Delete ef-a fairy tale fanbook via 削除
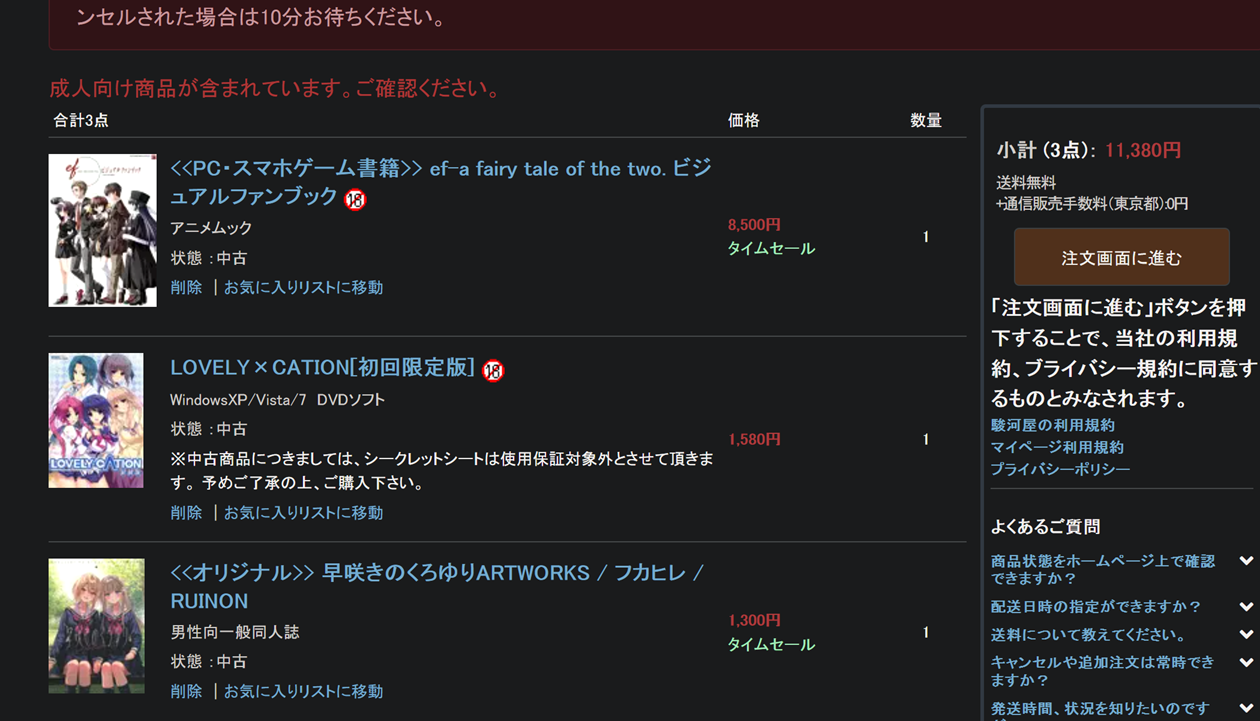 (x=186, y=287)
